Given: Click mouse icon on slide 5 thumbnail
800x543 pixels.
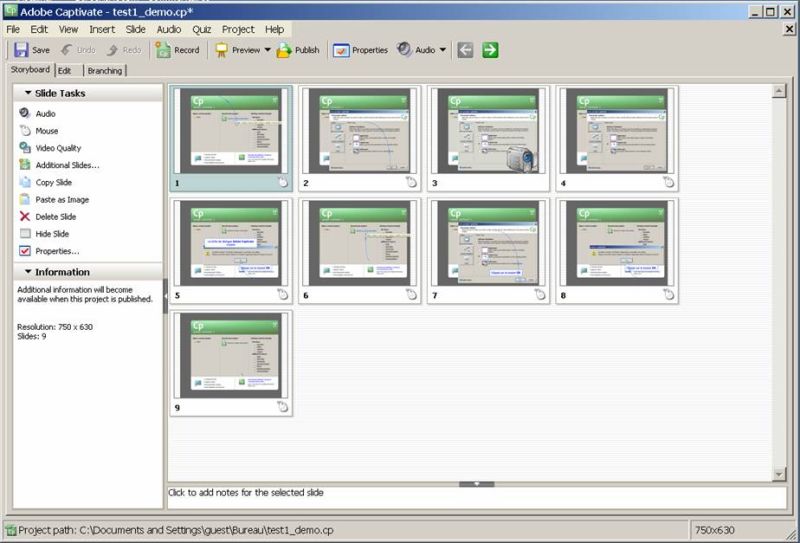Looking at the screenshot, I should point(283,294).
